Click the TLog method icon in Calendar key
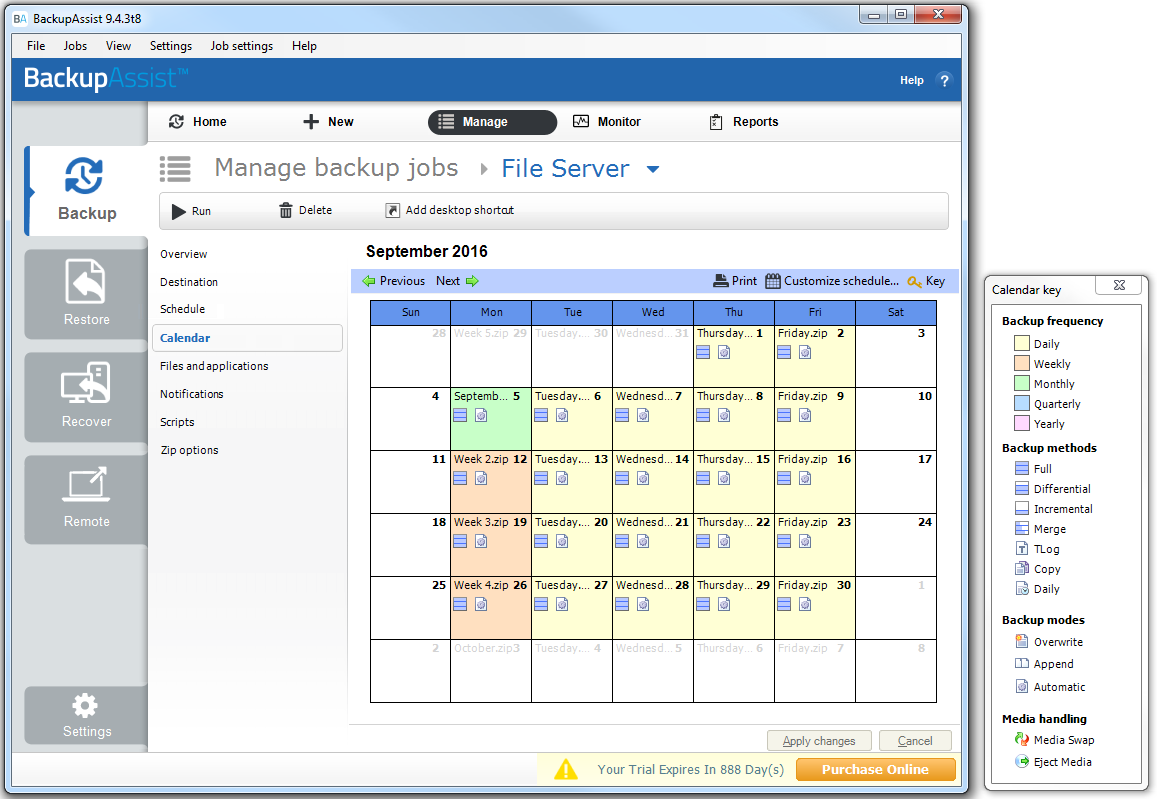The height and width of the screenshot is (799, 1157). tap(1022, 548)
